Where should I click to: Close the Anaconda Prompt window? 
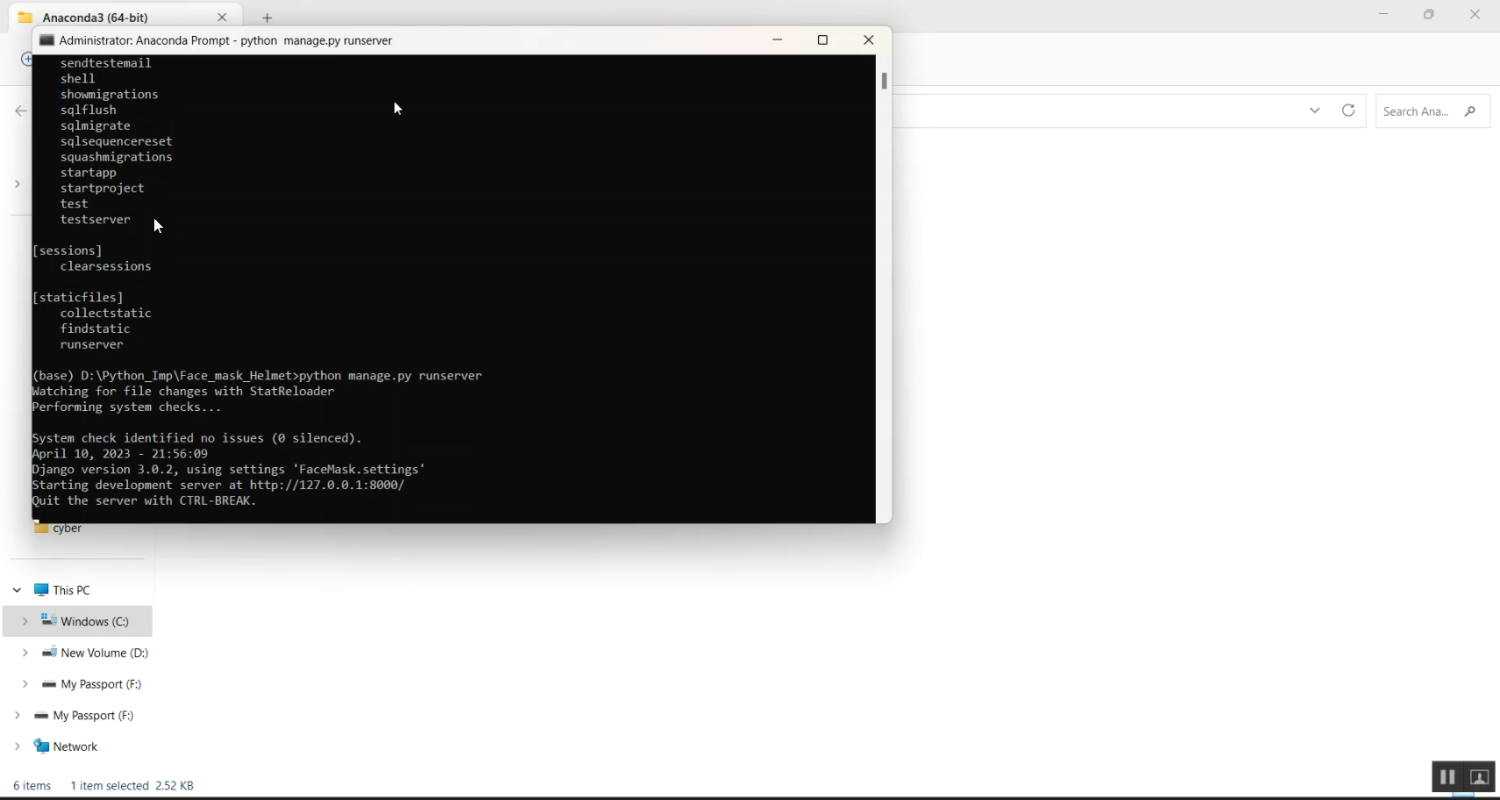click(869, 40)
